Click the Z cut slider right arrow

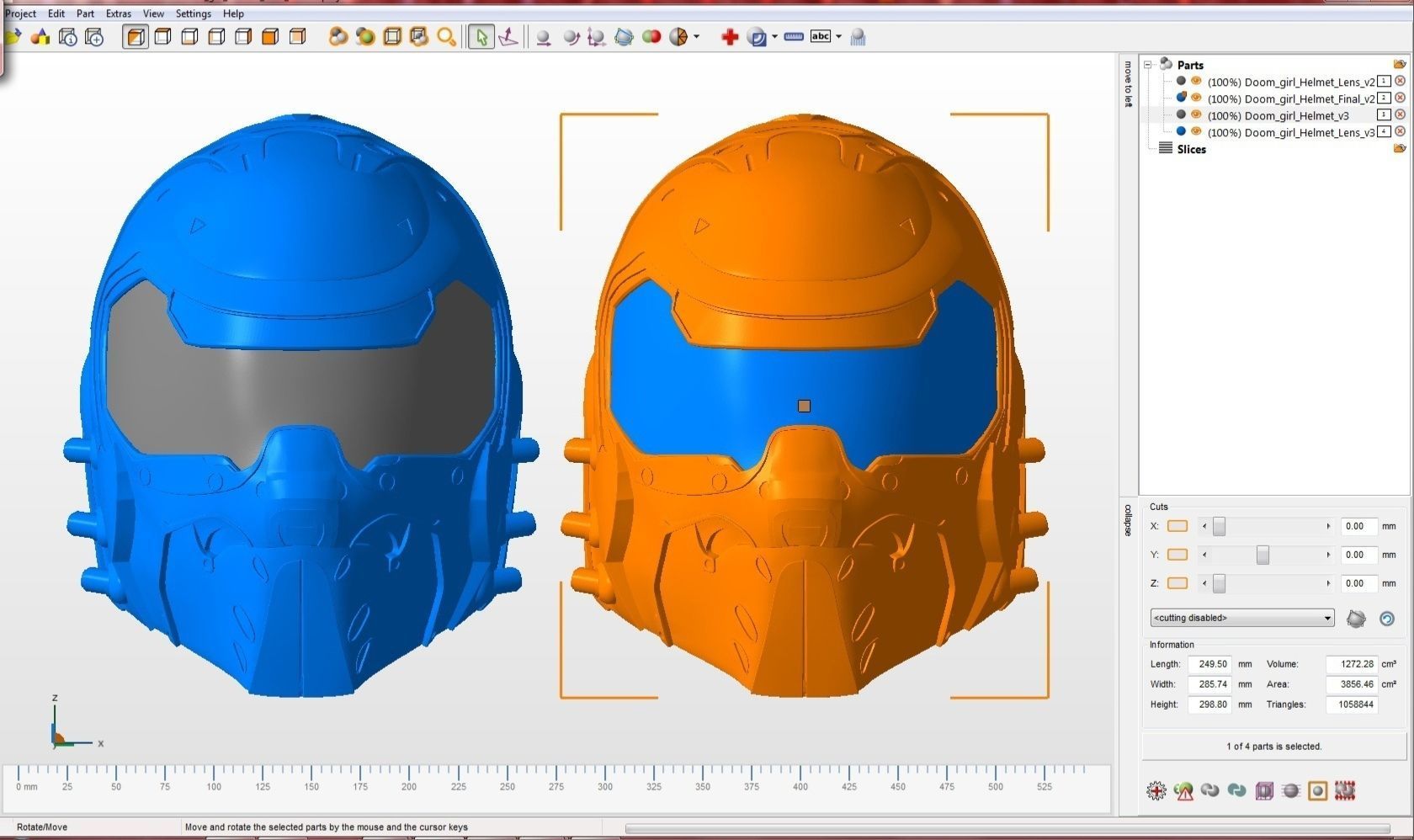pyautogui.click(x=1328, y=583)
